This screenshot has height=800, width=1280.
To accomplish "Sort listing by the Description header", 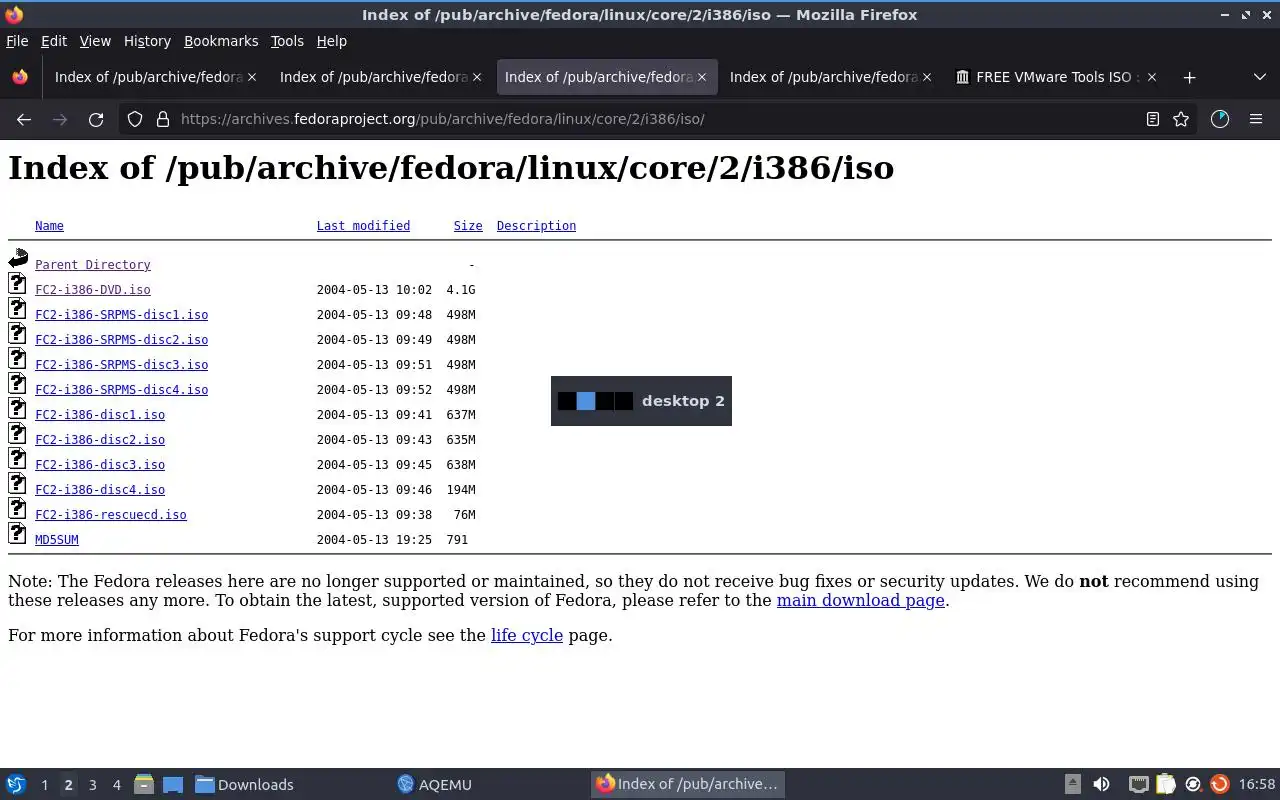I will point(536,226).
